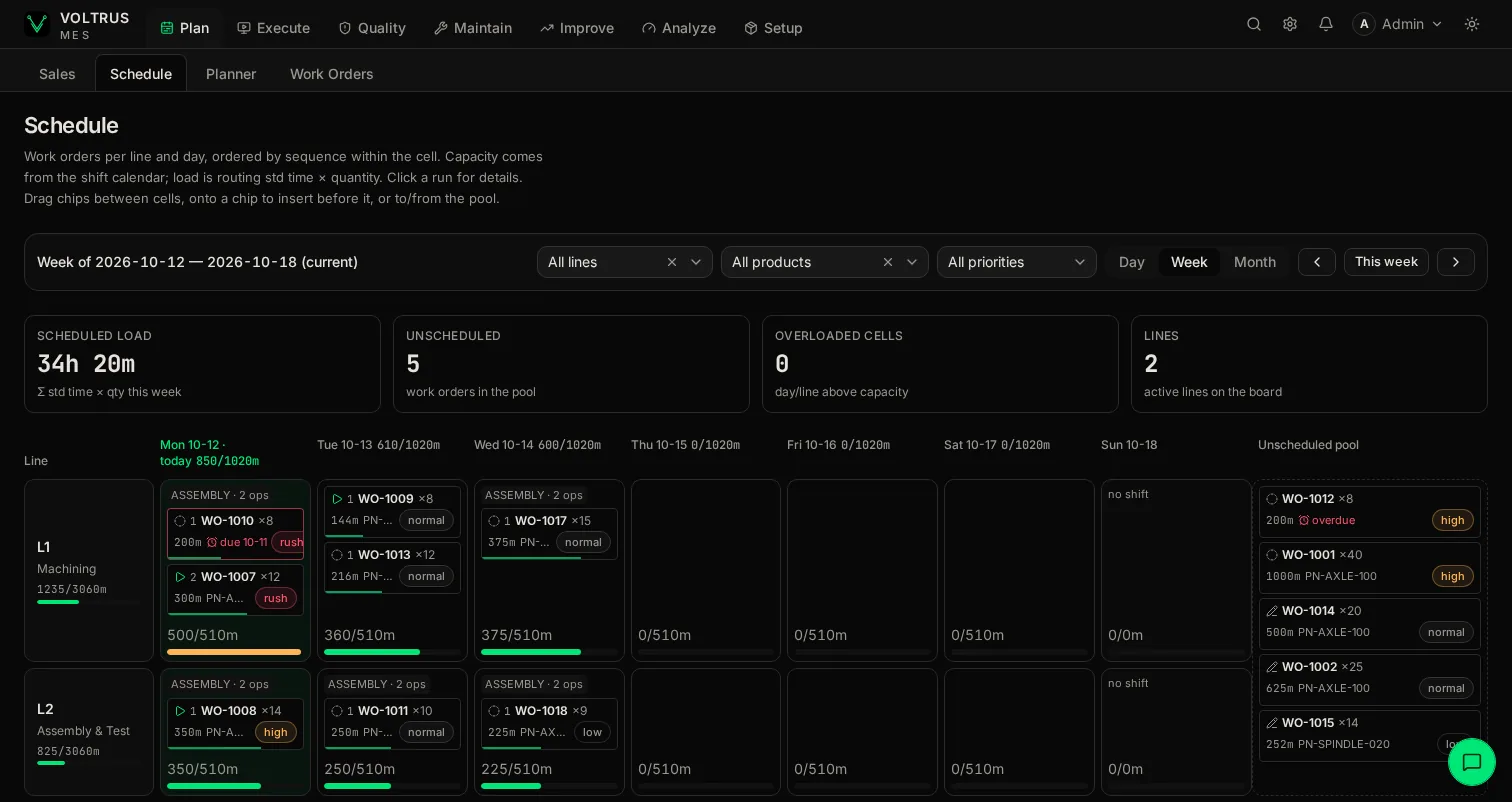Click the This week button
The height and width of the screenshot is (802, 1512).
pos(1386,262)
